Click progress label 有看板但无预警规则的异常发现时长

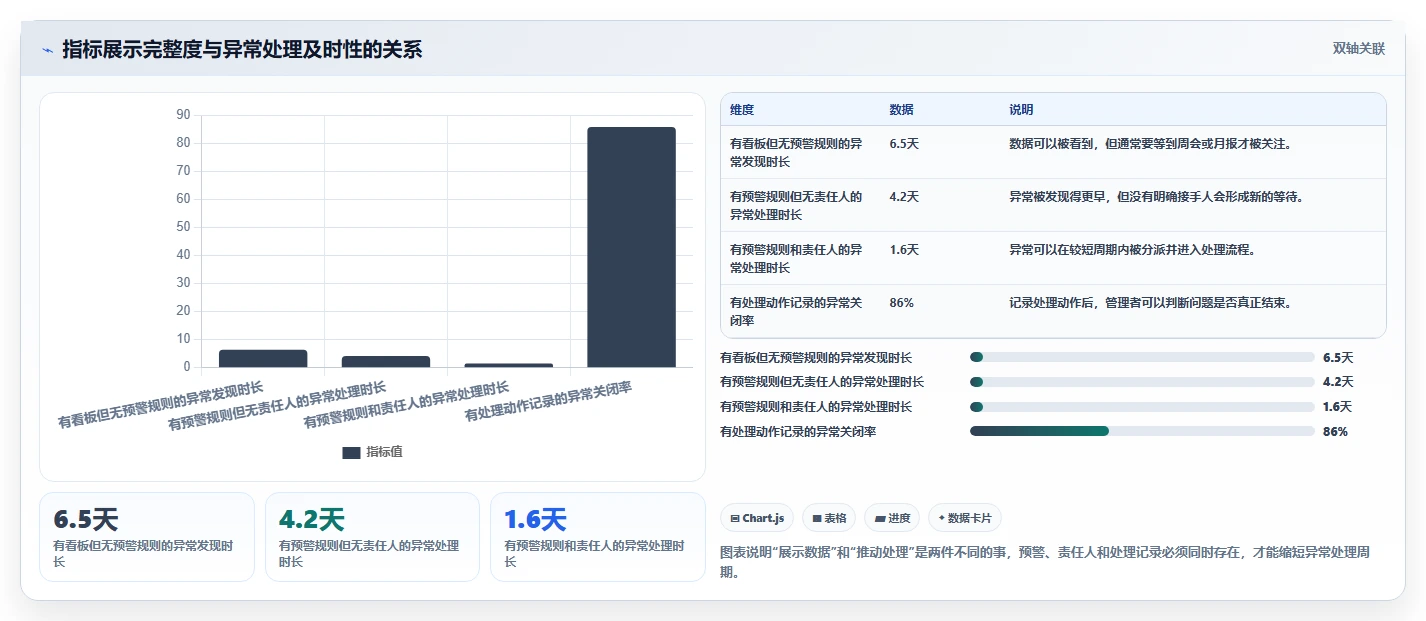coord(816,357)
